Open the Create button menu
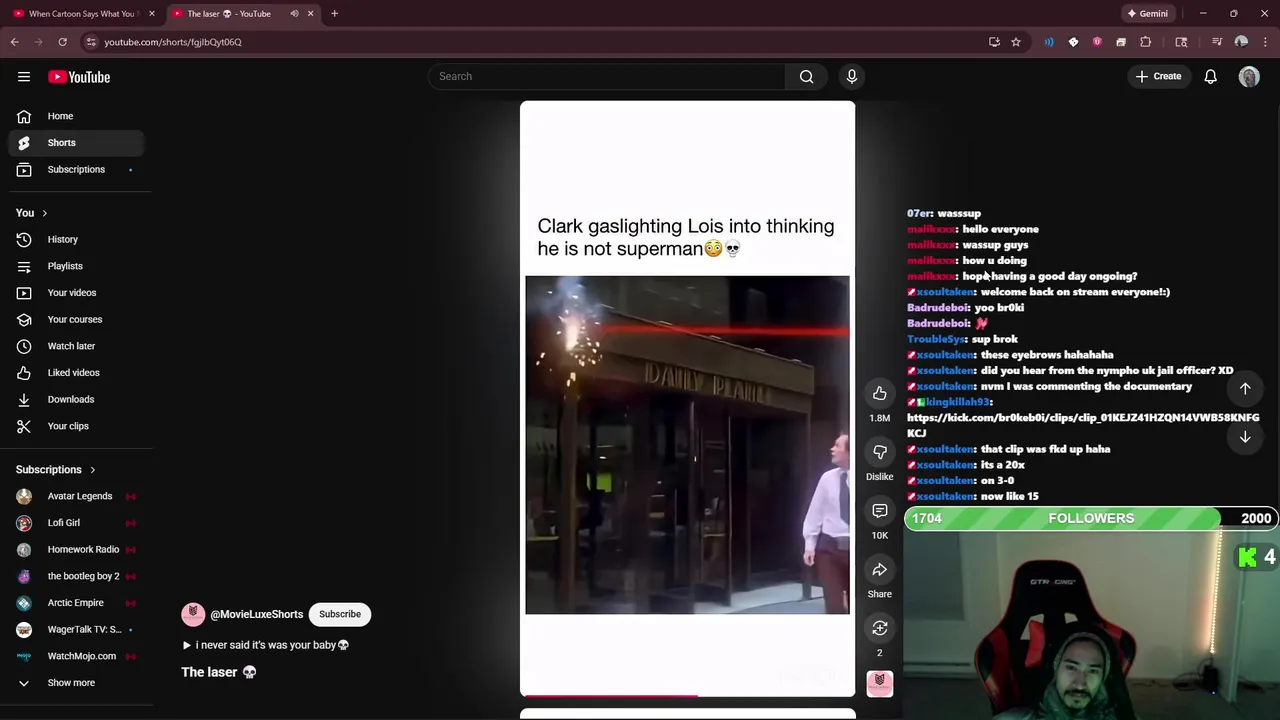The image size is (1280, 720). tap(1159, 76)
